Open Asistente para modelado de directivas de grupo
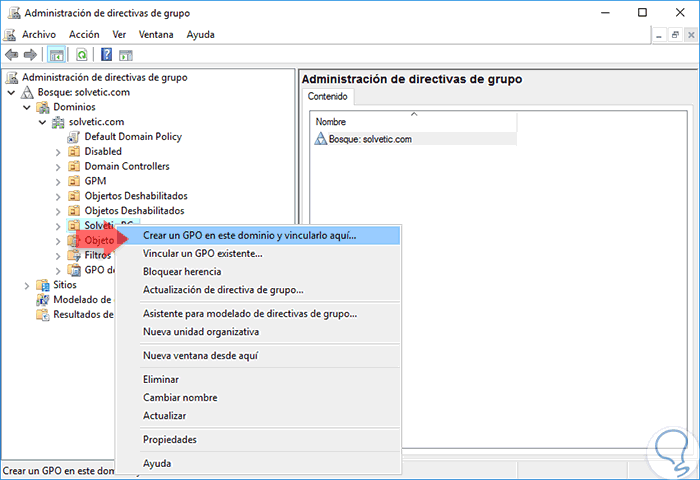700x480 pixels. point(258,314)
